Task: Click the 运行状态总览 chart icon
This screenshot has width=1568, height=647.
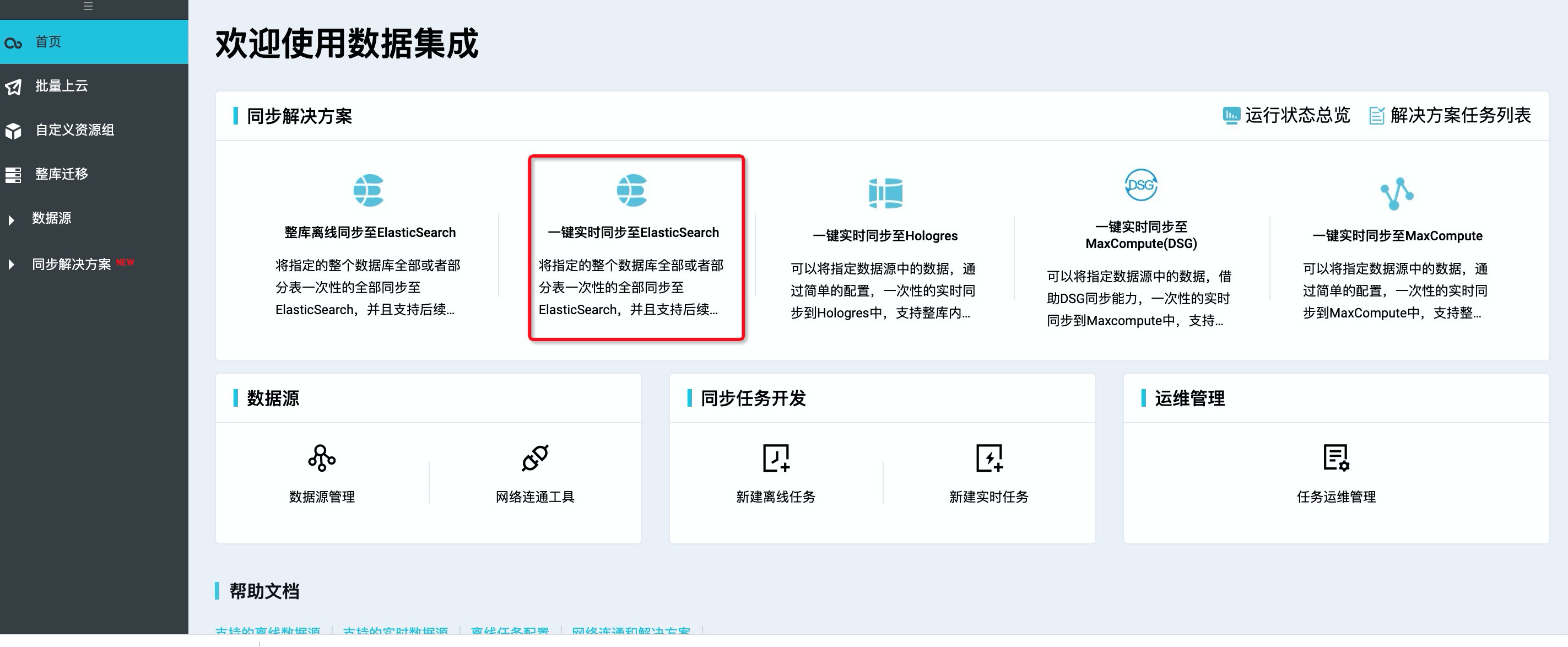Action: [1231, 115]
